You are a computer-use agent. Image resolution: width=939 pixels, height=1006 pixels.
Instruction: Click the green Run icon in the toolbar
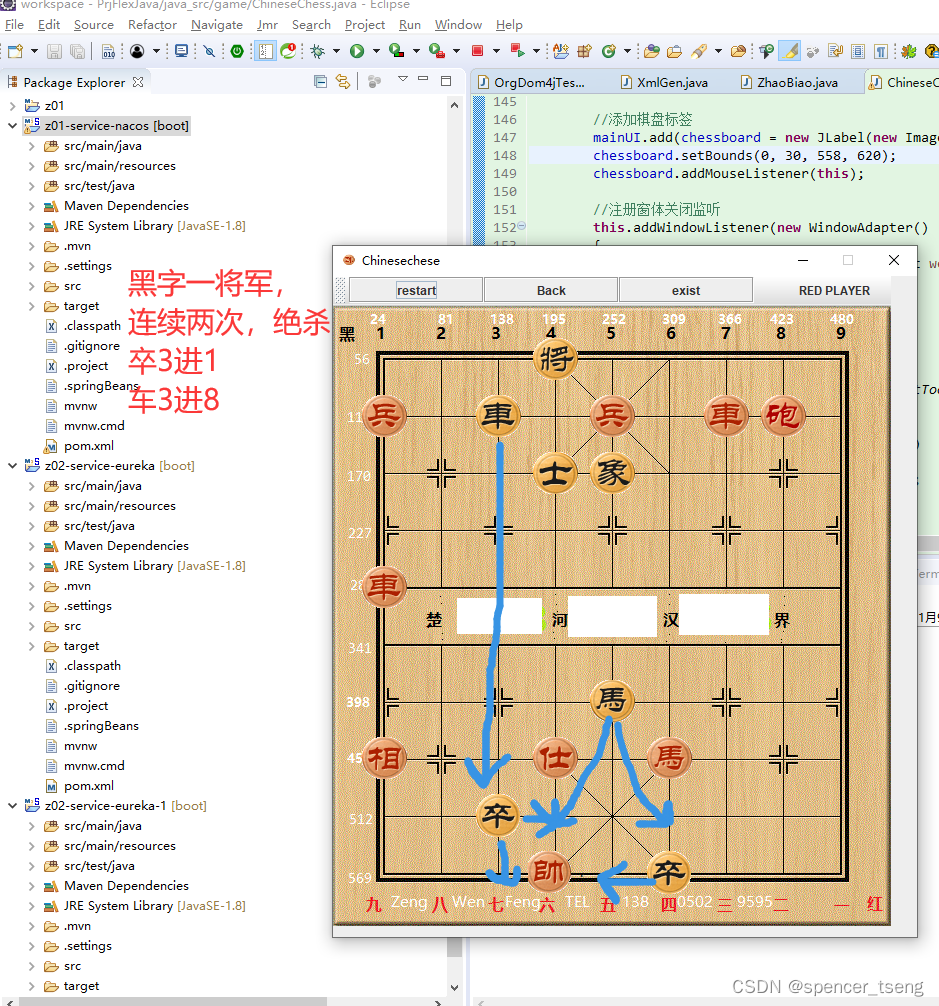pos(355,50)
